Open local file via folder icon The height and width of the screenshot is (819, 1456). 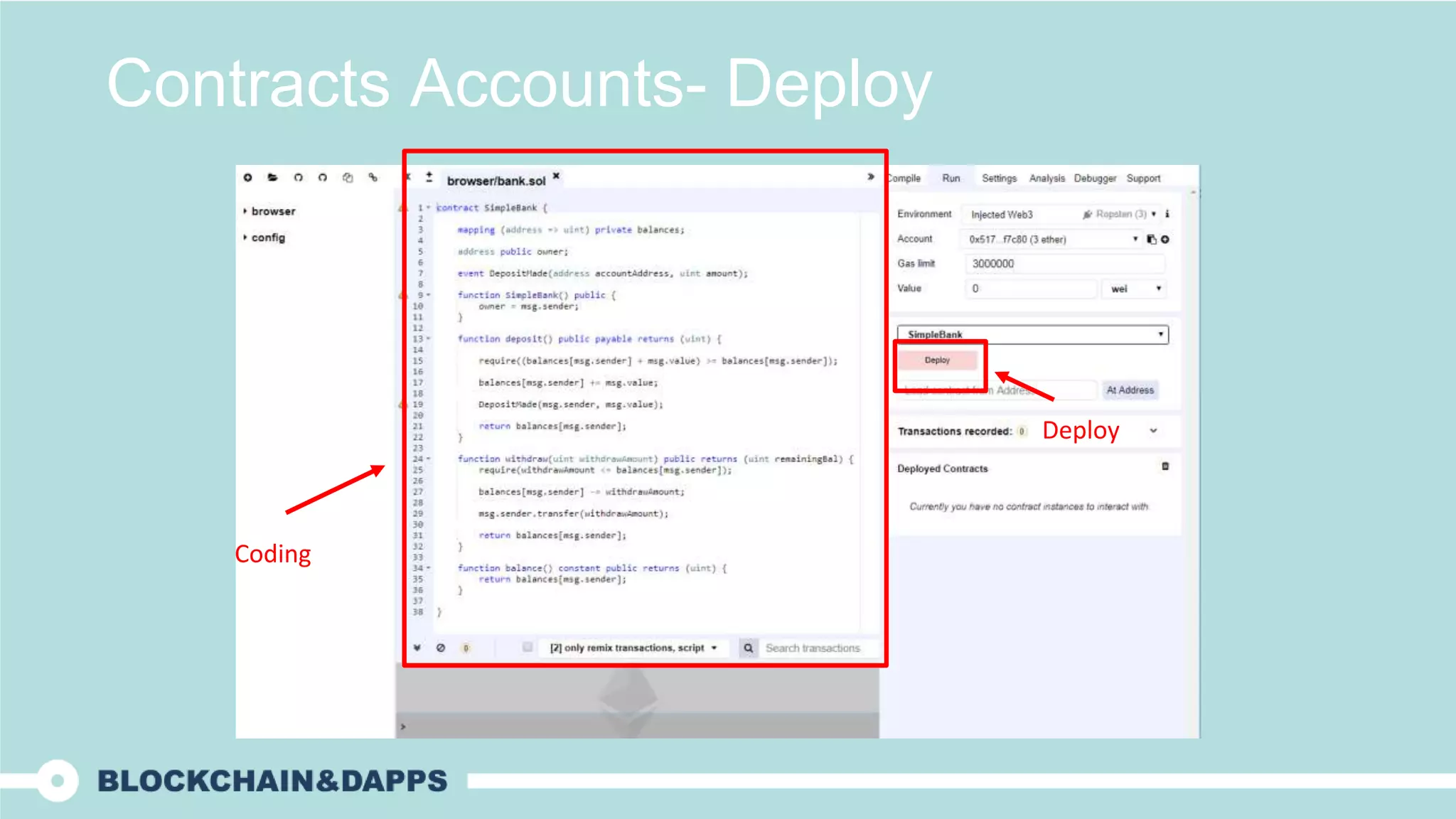[272, 177]
